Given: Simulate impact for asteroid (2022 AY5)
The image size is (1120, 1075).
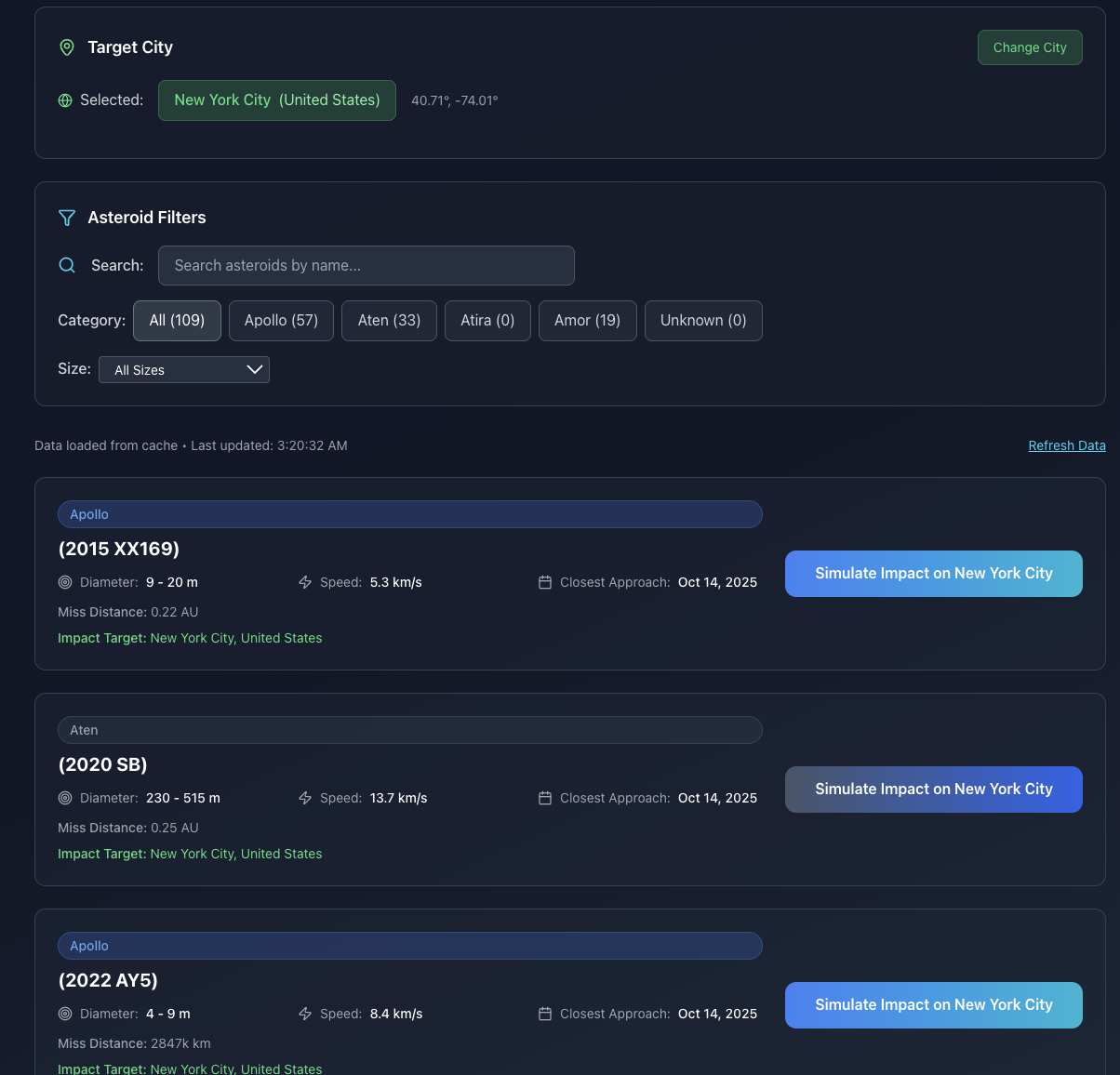Looking at the screenshot, I should (x=934, y=1005).
